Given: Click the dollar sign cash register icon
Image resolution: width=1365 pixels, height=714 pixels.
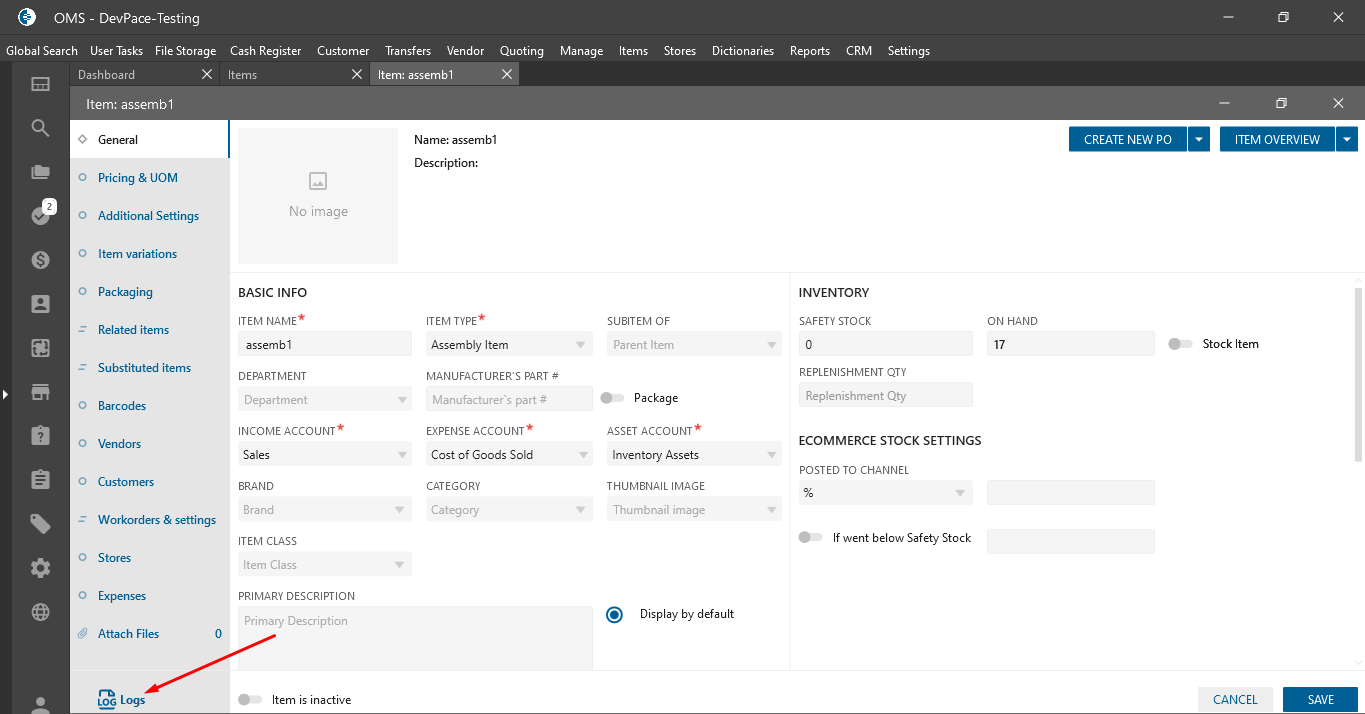Looking at the screenshot, I should pos(40,260).
